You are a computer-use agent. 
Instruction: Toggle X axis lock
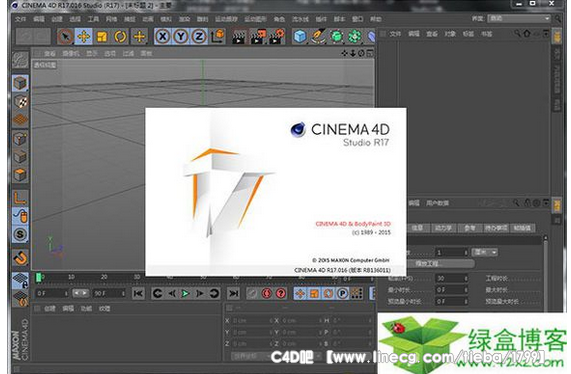[163, 37]
